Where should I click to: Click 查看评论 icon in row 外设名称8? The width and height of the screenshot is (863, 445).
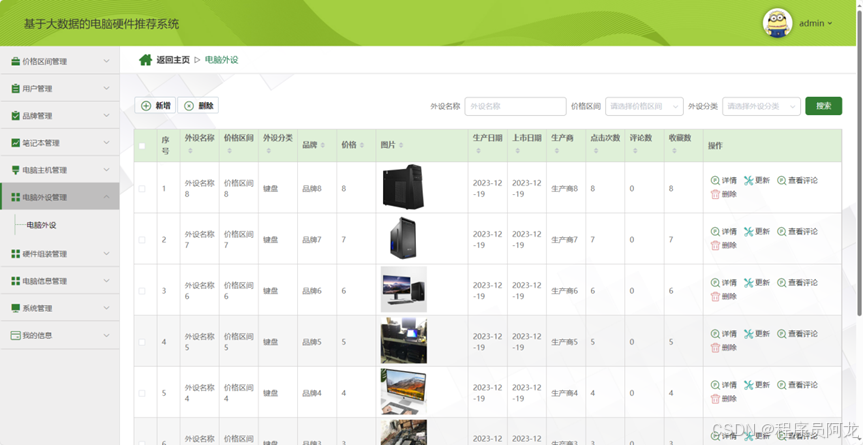(x=782, y=180)
